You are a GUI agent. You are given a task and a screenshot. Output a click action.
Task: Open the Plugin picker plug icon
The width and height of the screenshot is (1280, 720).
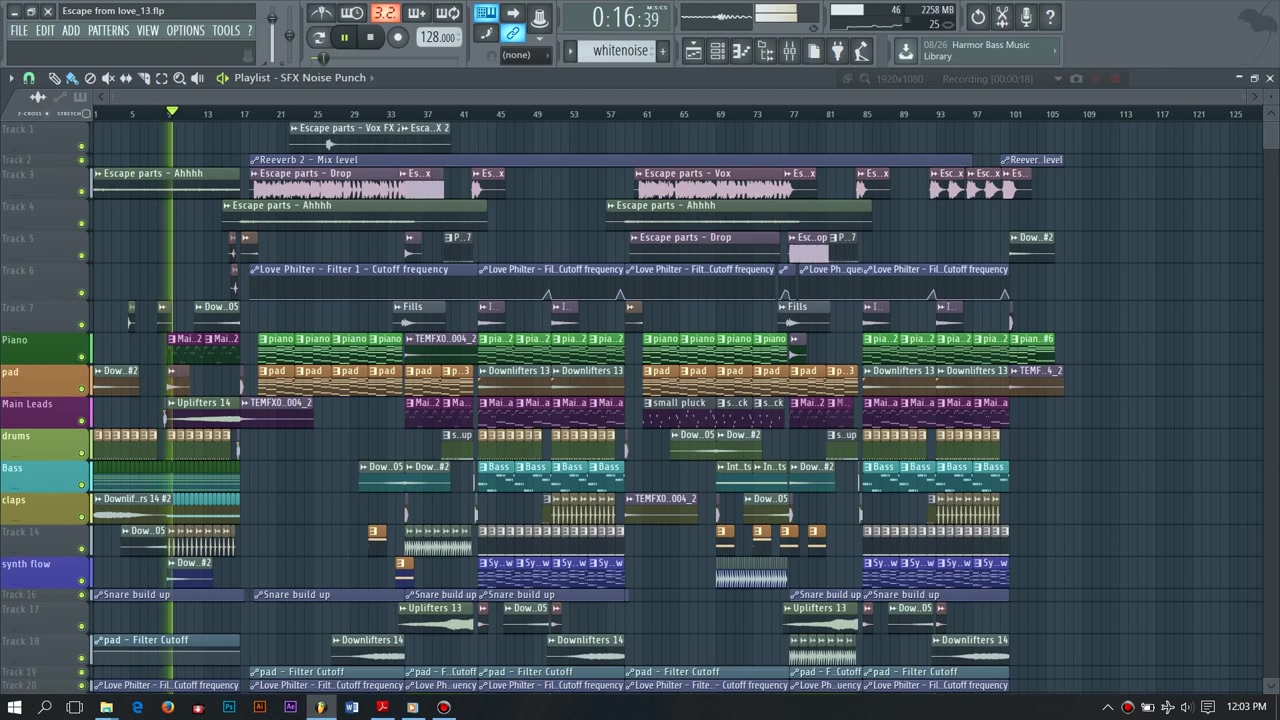[837, 51]
